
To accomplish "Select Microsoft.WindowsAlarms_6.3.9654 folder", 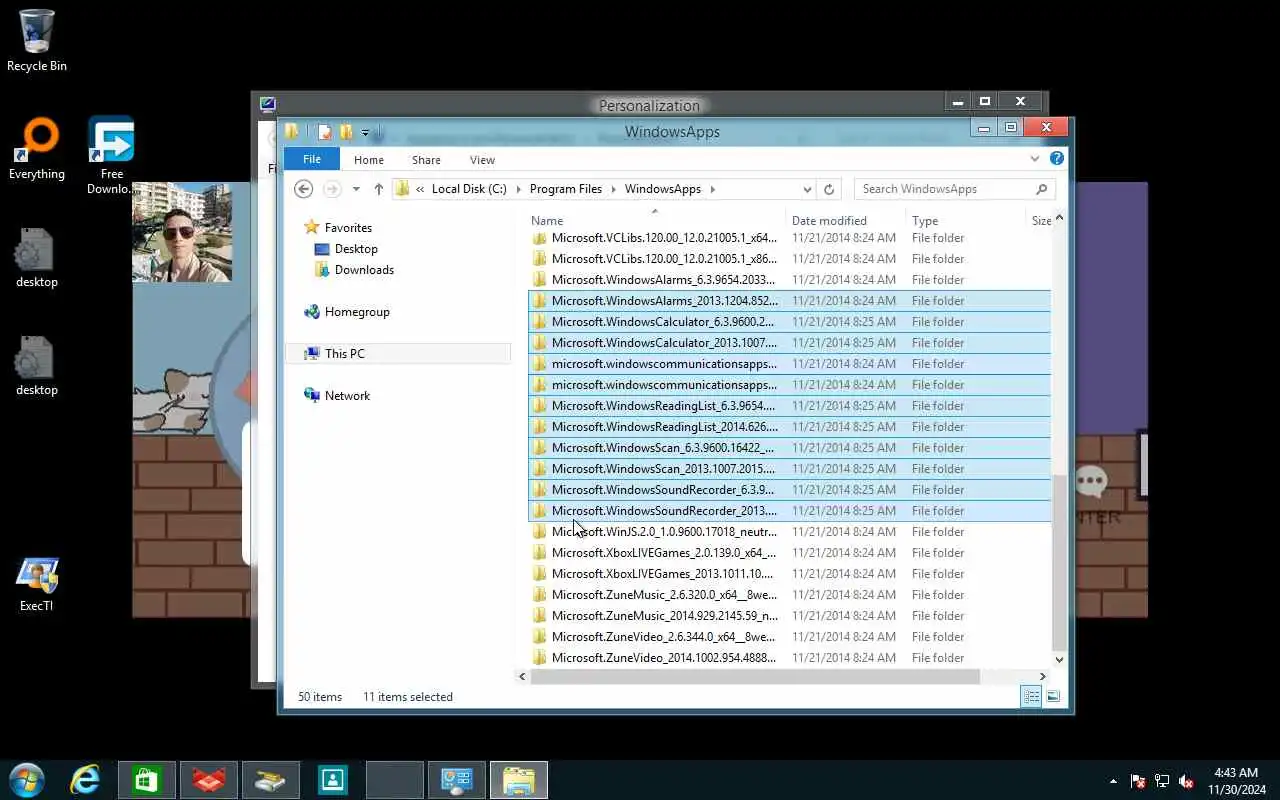I will coord(790,280).
